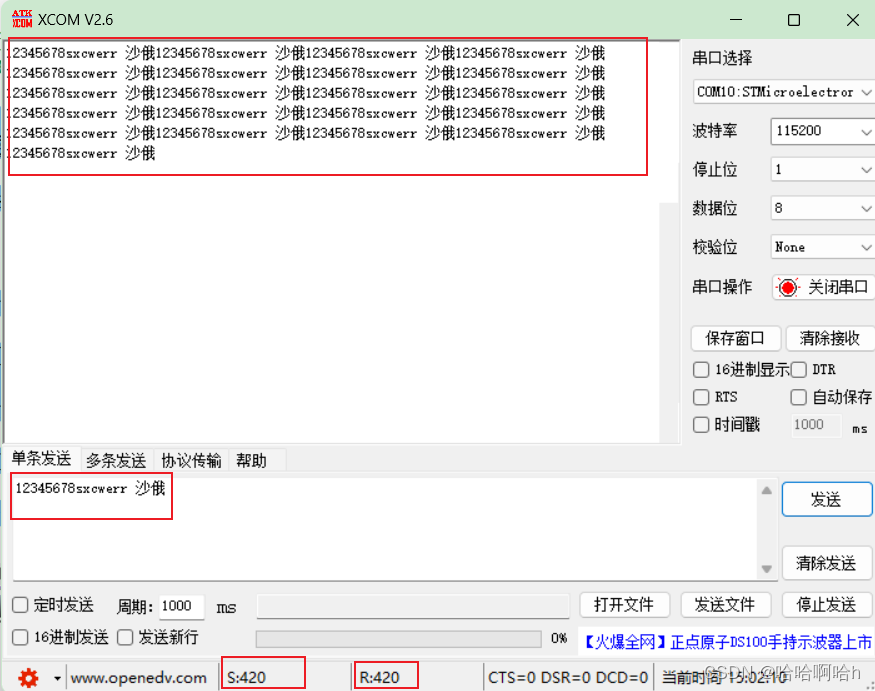This screenshot has width=875, height=691.
Task: Click the 周期 period input field
Action: click(x=178, y=606)
